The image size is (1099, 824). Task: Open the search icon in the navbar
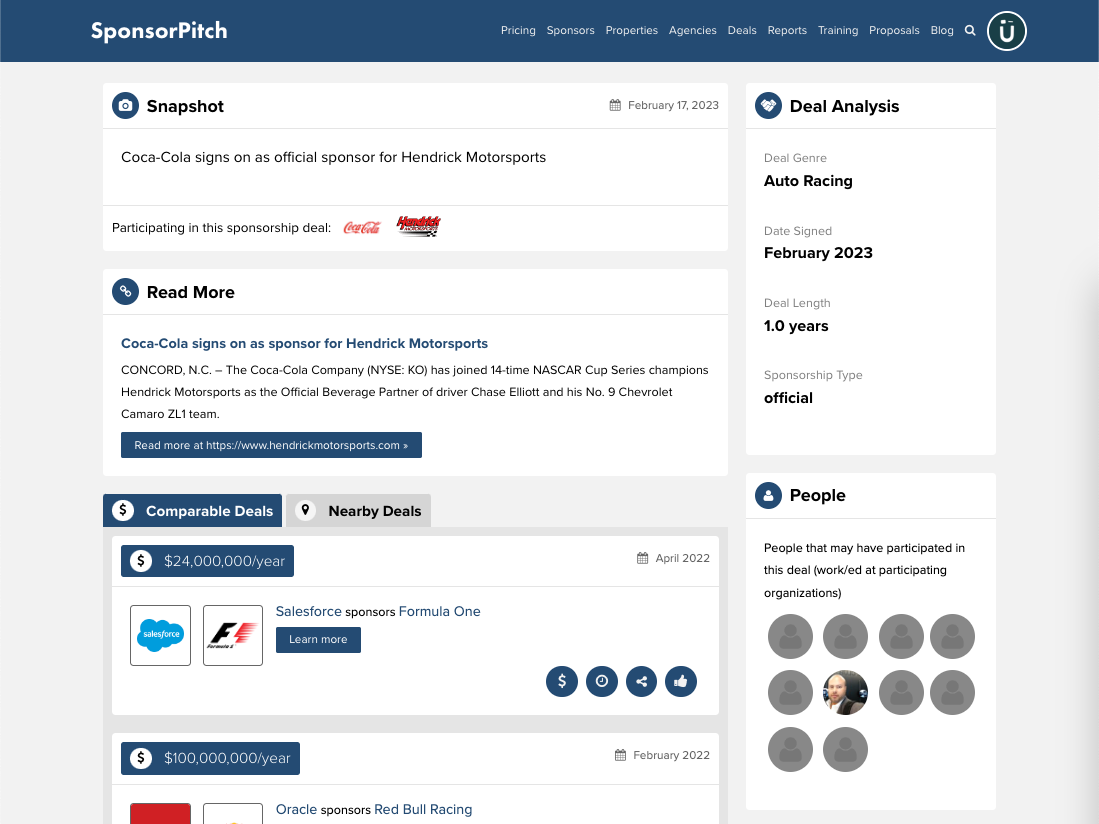coord(970,30)
